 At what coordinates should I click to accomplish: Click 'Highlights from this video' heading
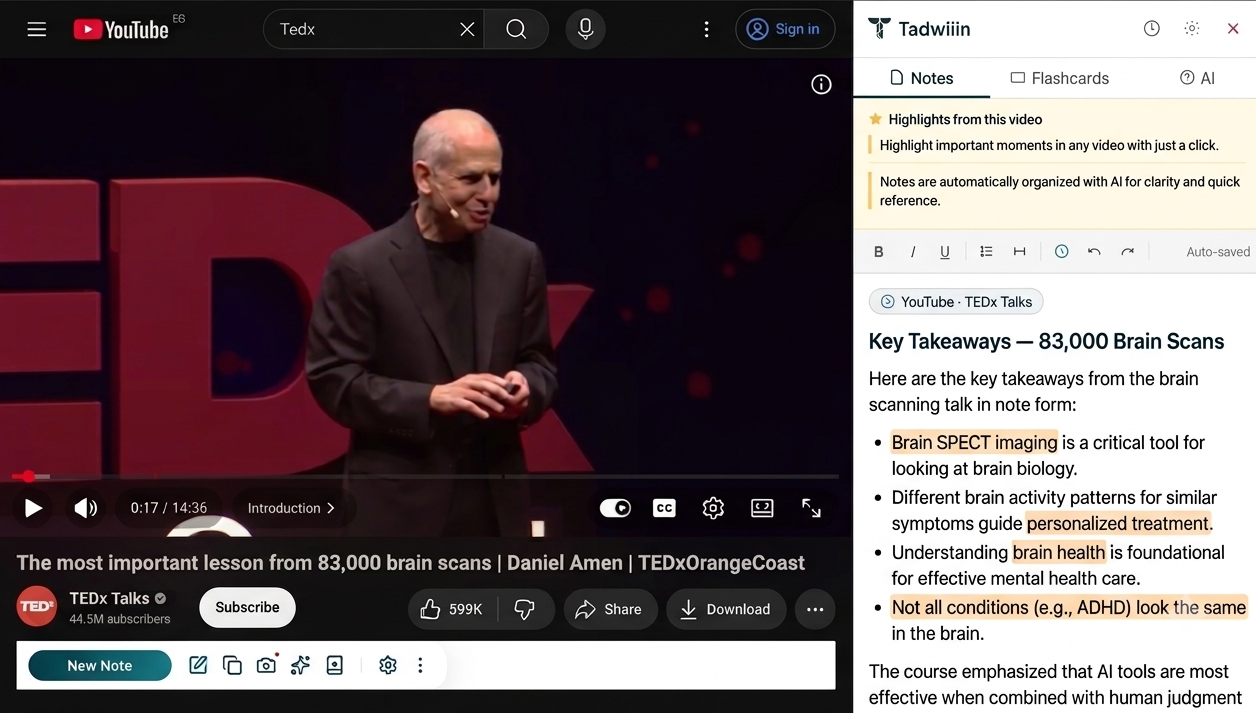[965, 119]
